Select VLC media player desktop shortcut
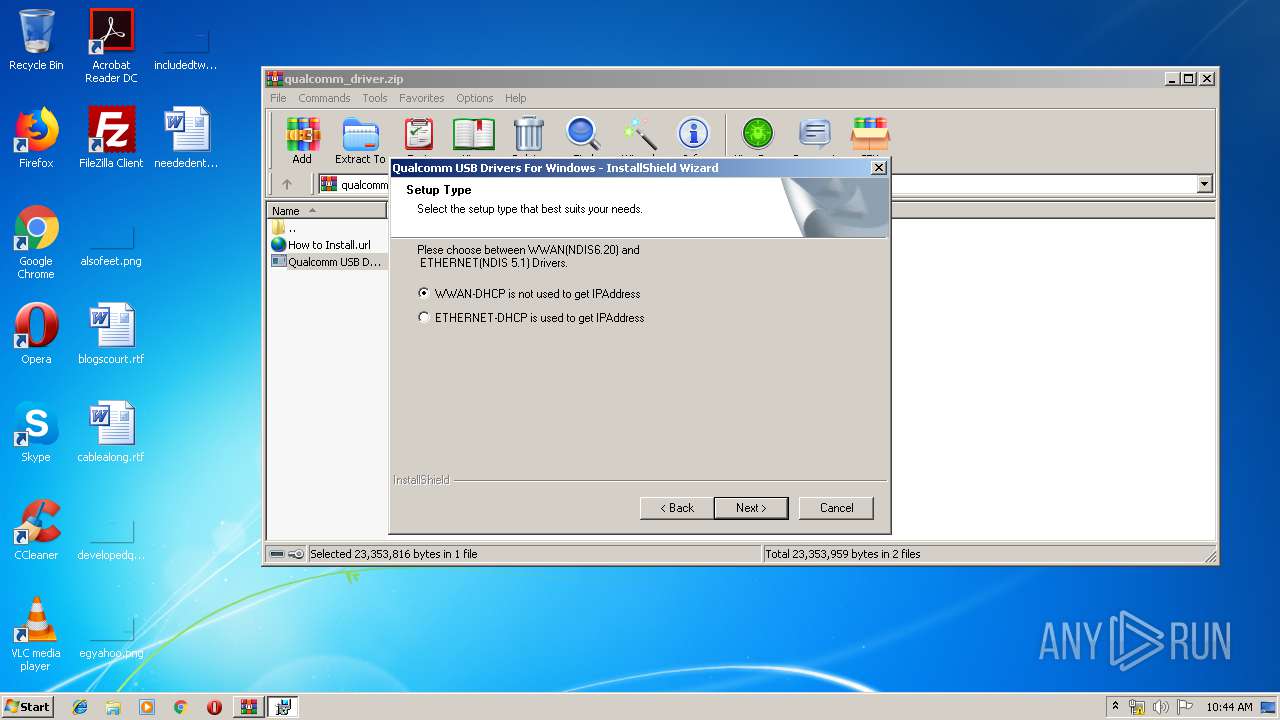The image size is (1280, 720). coord(36,633)
